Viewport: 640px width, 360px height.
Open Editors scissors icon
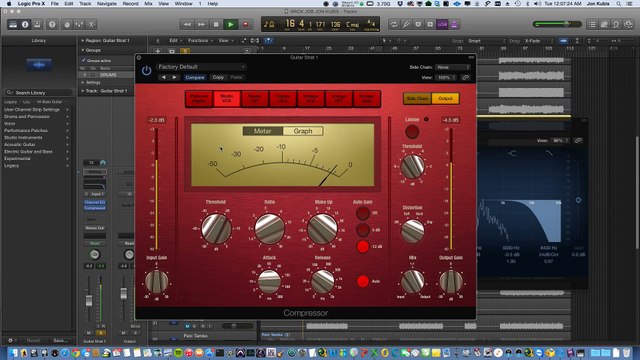[x=91, y=24]
